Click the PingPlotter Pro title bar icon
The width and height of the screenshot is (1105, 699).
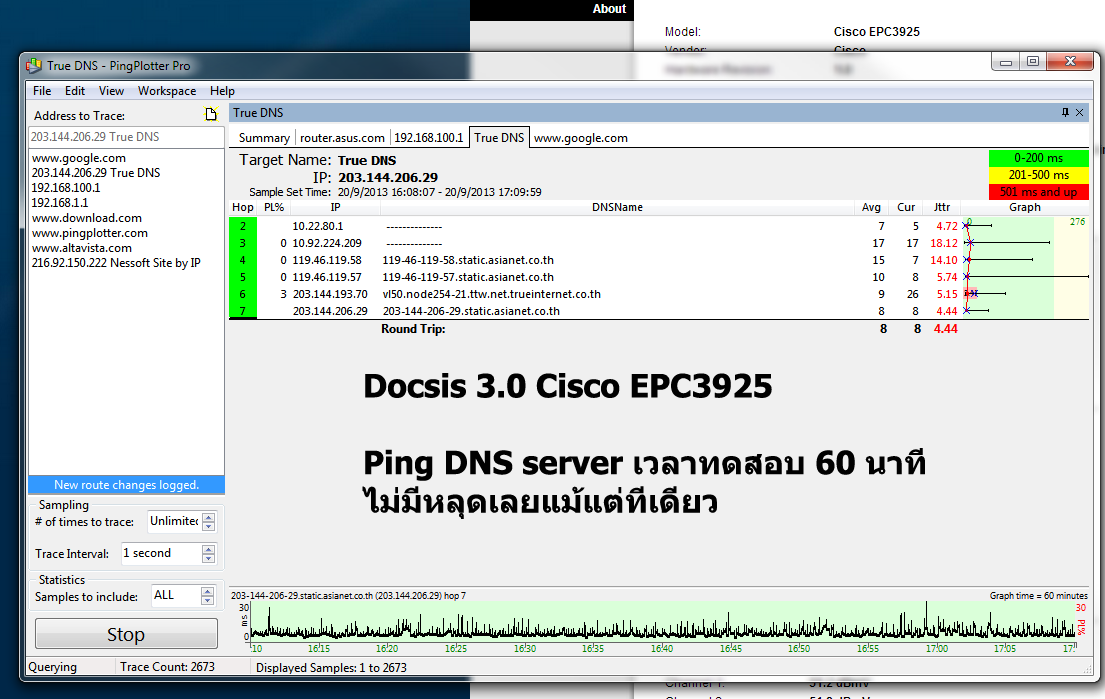pyautogui.click(x=34, y=66)
